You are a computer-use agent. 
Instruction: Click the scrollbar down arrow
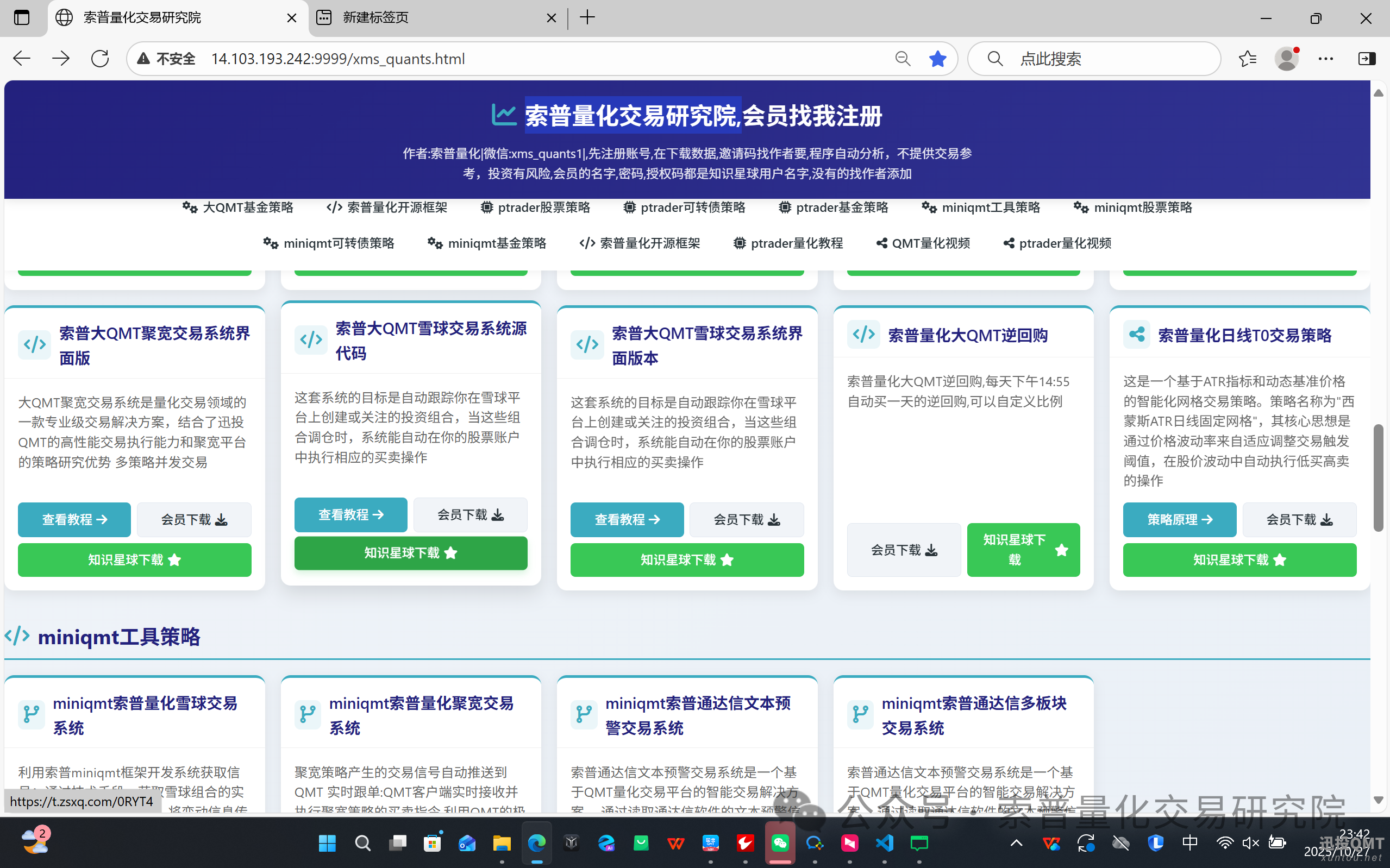(x=1378, y=800)
